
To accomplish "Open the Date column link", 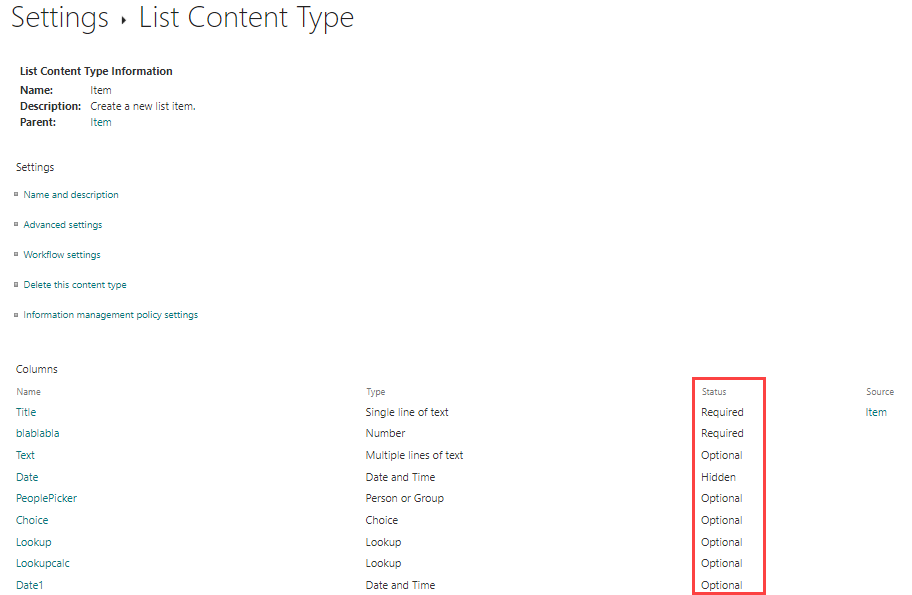I will tap(27, 478).
